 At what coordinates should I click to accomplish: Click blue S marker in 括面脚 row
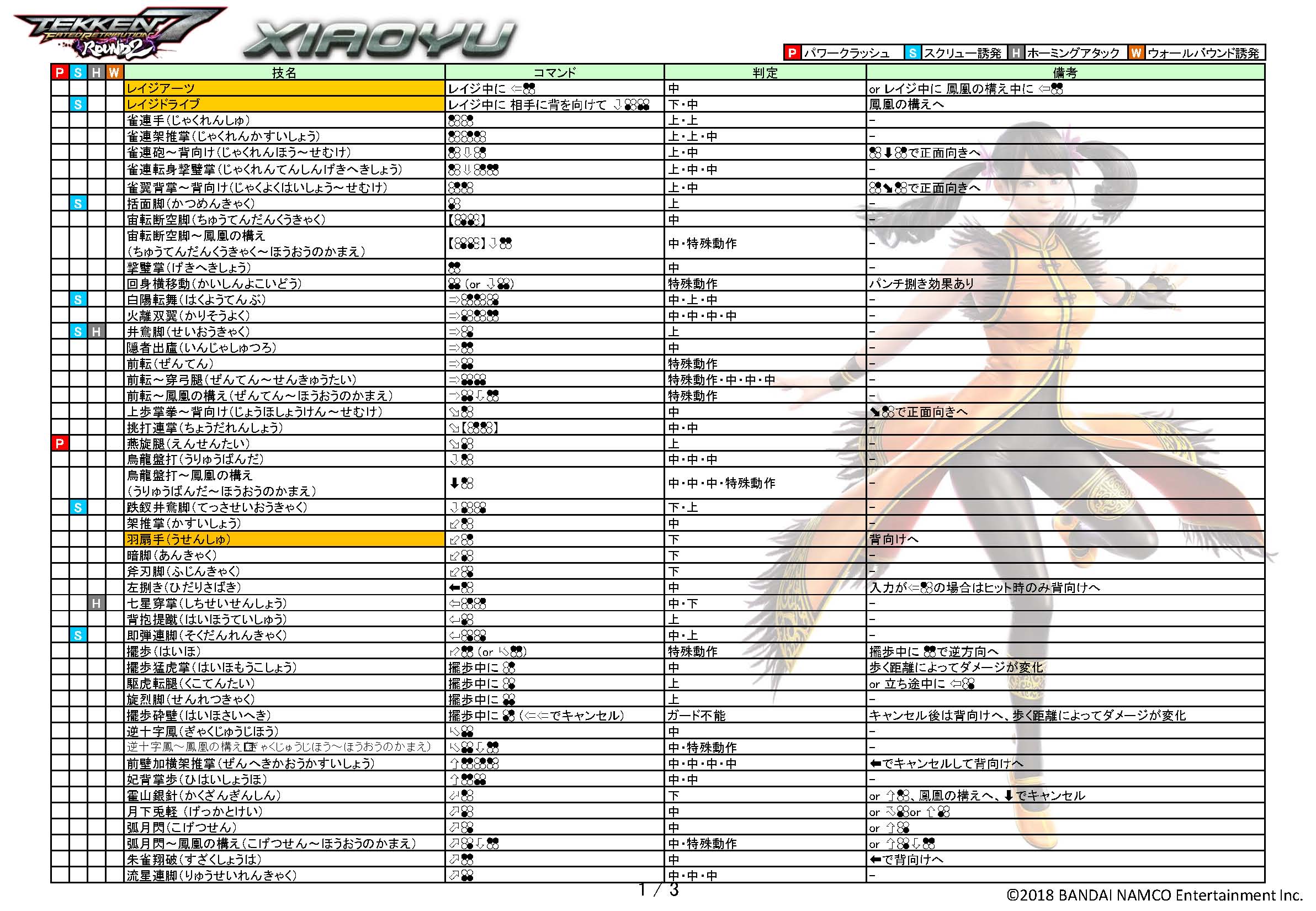point(78,204)
